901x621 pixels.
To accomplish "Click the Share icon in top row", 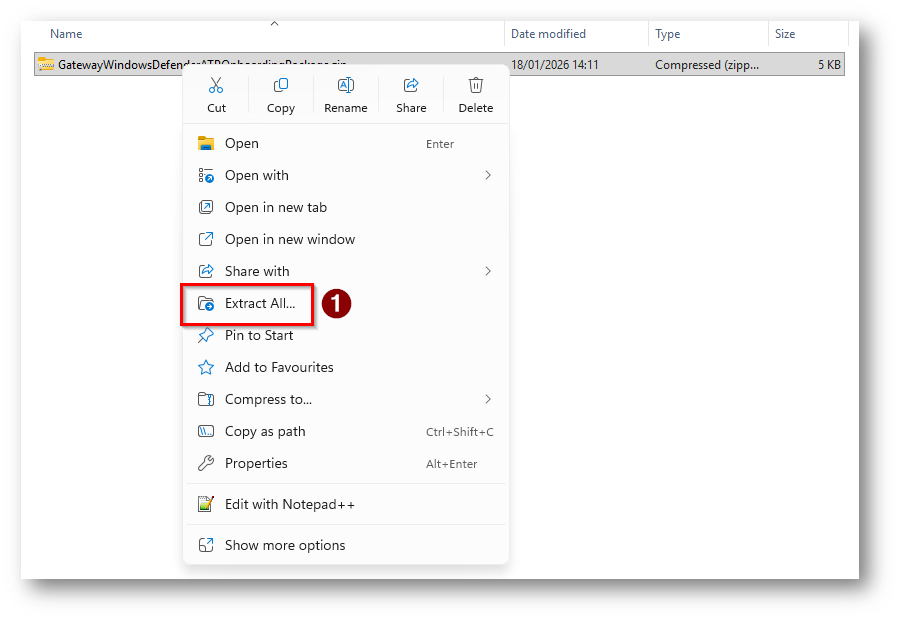I will point(410,86).
